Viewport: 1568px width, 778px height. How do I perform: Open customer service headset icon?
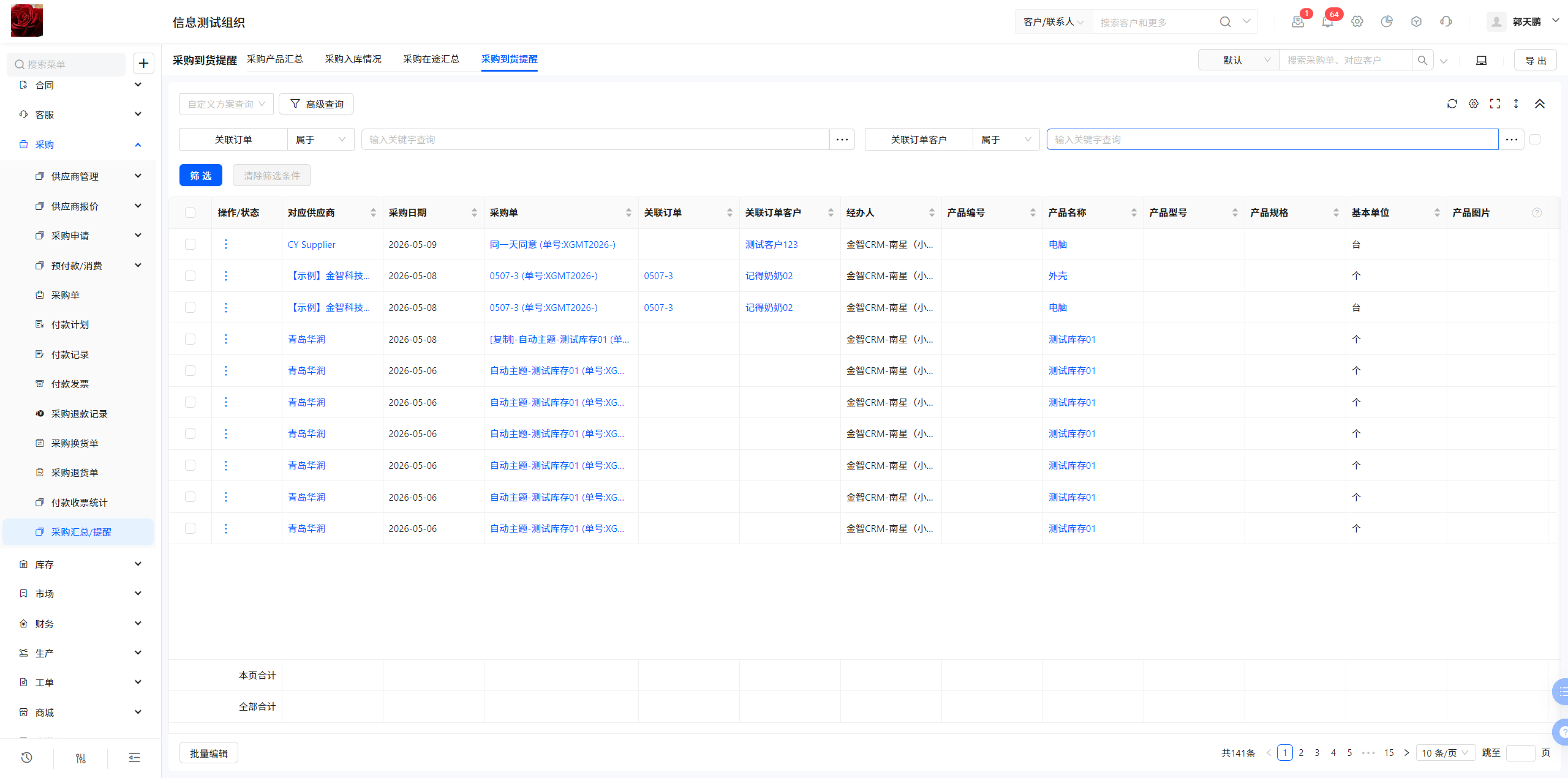[x=1445, y=22]
